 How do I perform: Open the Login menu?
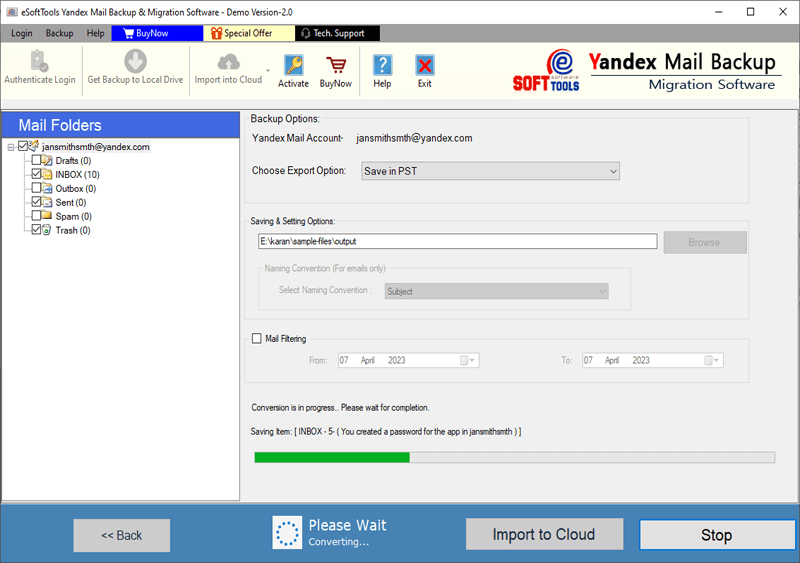[21, 33]
